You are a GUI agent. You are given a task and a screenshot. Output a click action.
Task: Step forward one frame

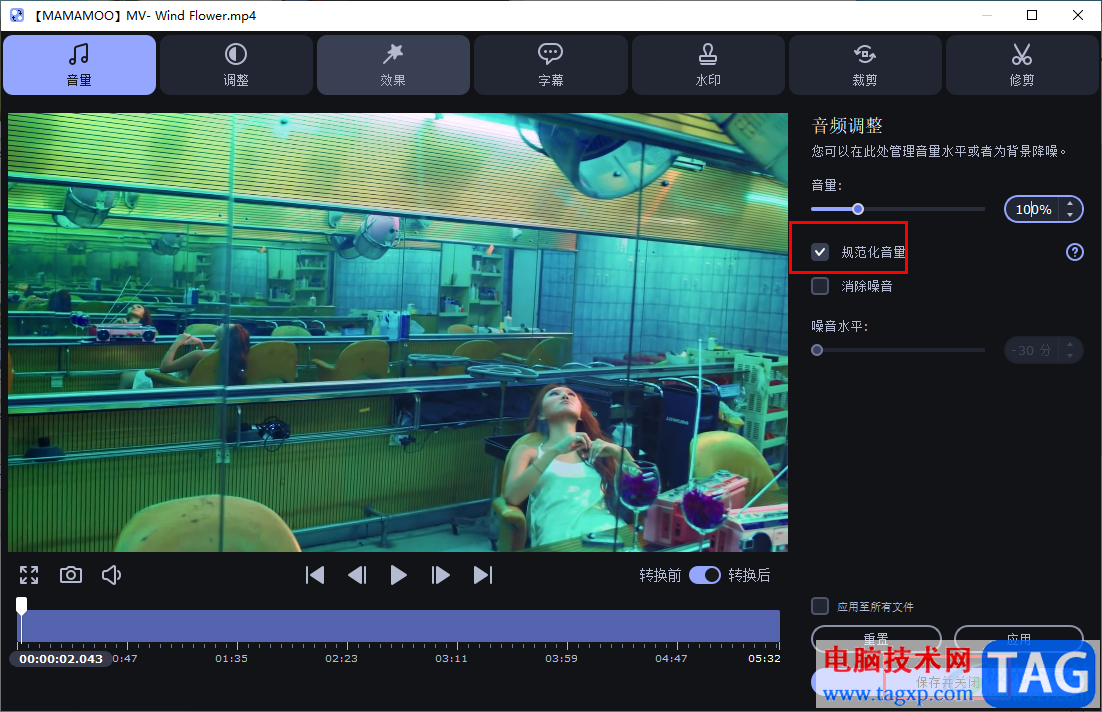pyautogui.click(x=441, y=575)
